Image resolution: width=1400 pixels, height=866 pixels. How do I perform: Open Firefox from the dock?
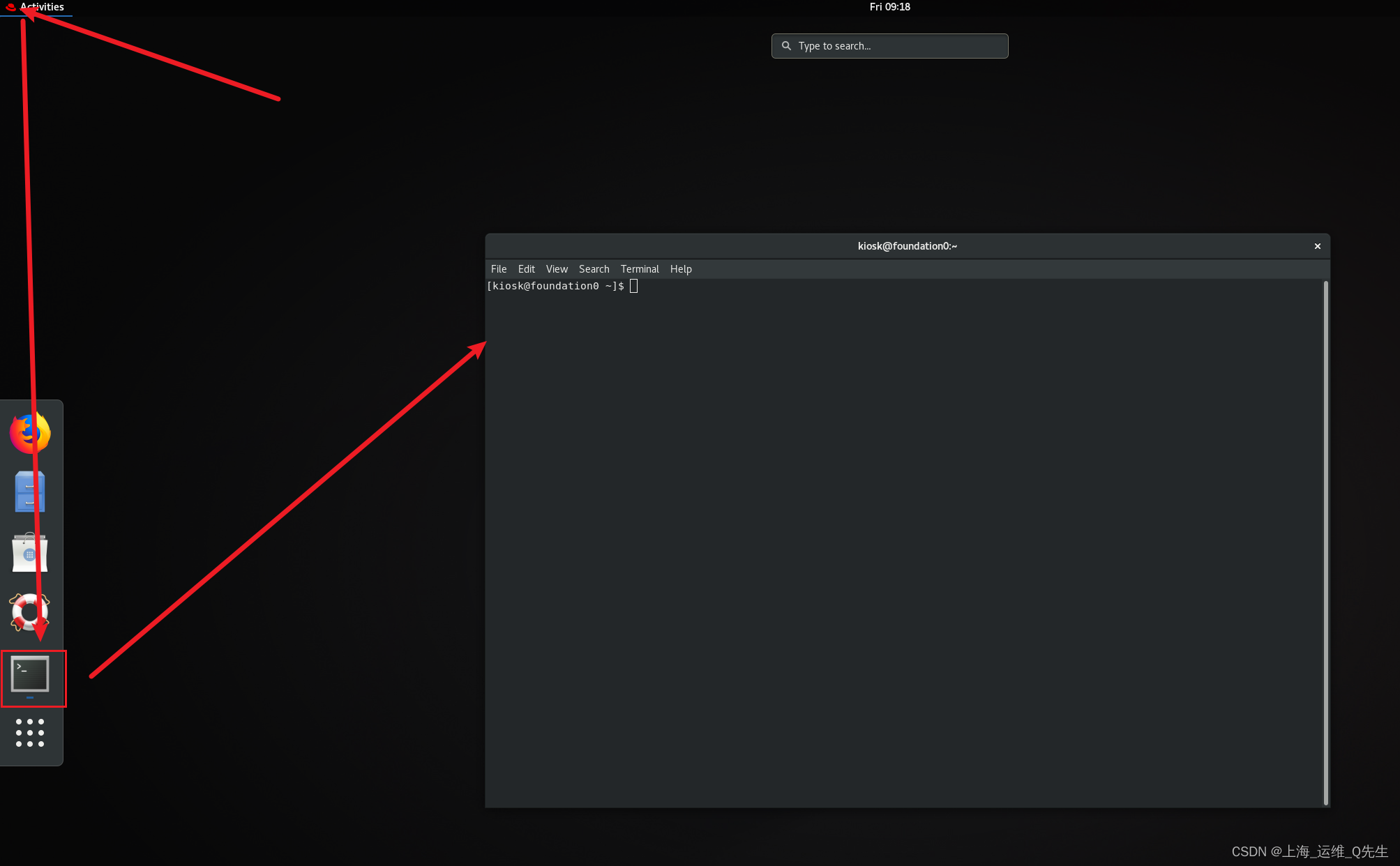pyautogui.click(x=30, y=433)
